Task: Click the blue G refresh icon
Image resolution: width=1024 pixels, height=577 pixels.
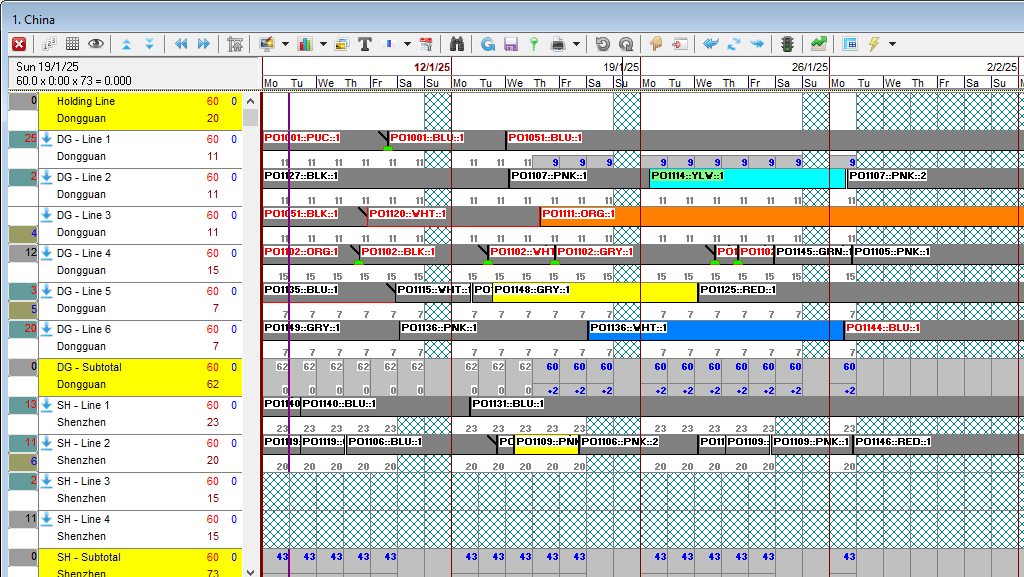Action: click(x=487, y=44)
